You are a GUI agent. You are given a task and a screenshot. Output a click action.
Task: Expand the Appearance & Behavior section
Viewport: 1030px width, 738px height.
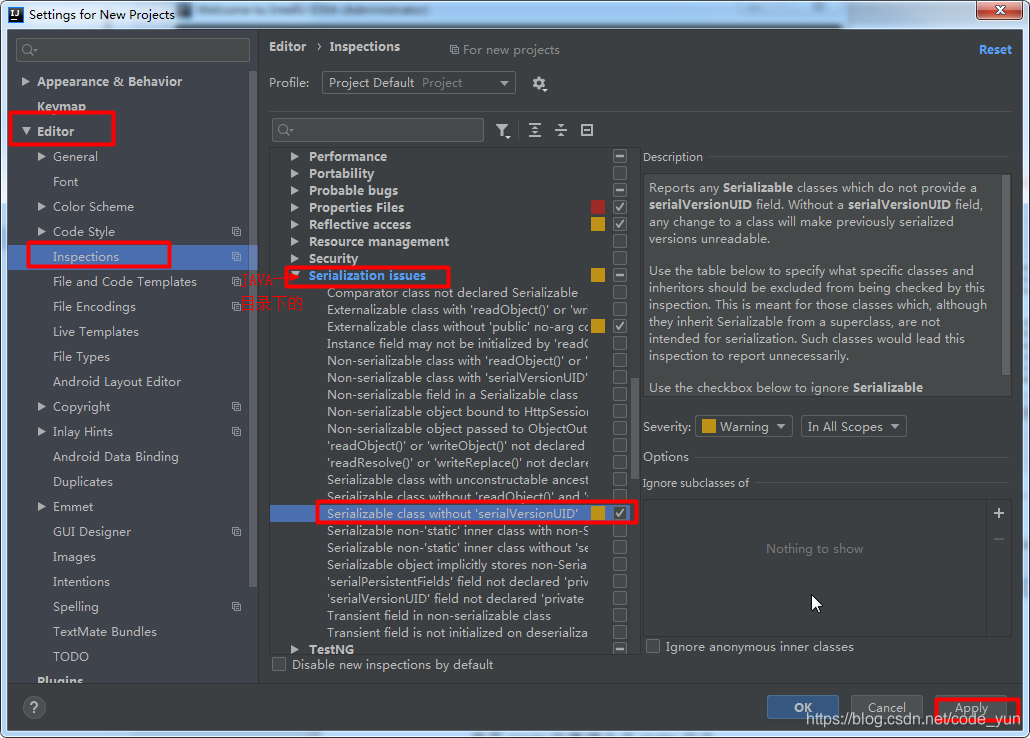[x=26, y=81]
